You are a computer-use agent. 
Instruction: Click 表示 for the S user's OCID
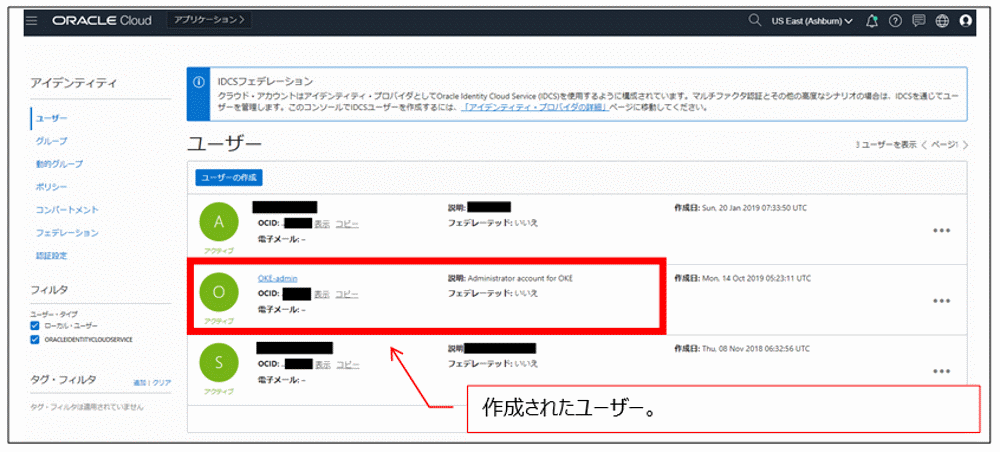coord(323,365)
